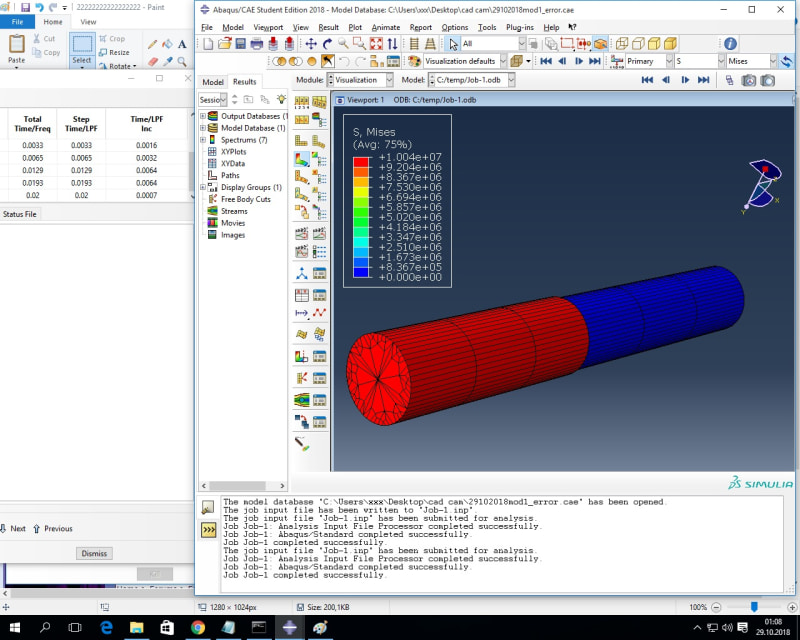Click the Plot Undeformed Shape icon
Image resolution: width=800 pixels, height=640 pixels.
click(302, 140)
